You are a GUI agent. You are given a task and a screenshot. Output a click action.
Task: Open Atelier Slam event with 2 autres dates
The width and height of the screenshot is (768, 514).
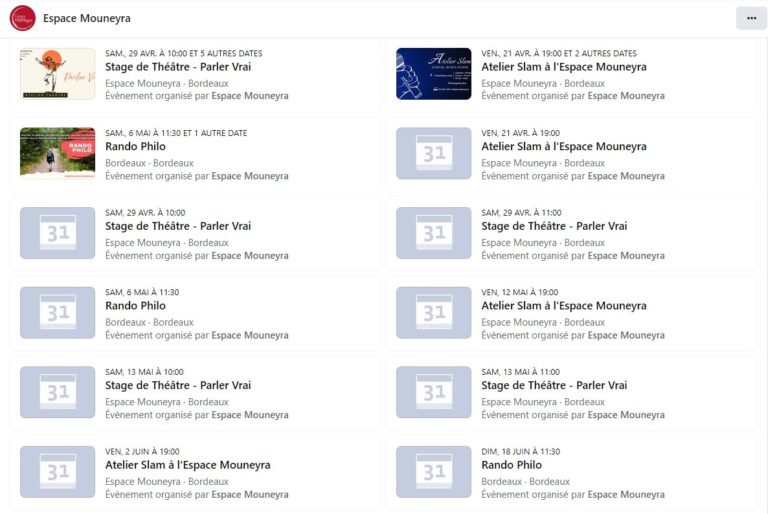(564, 67)
